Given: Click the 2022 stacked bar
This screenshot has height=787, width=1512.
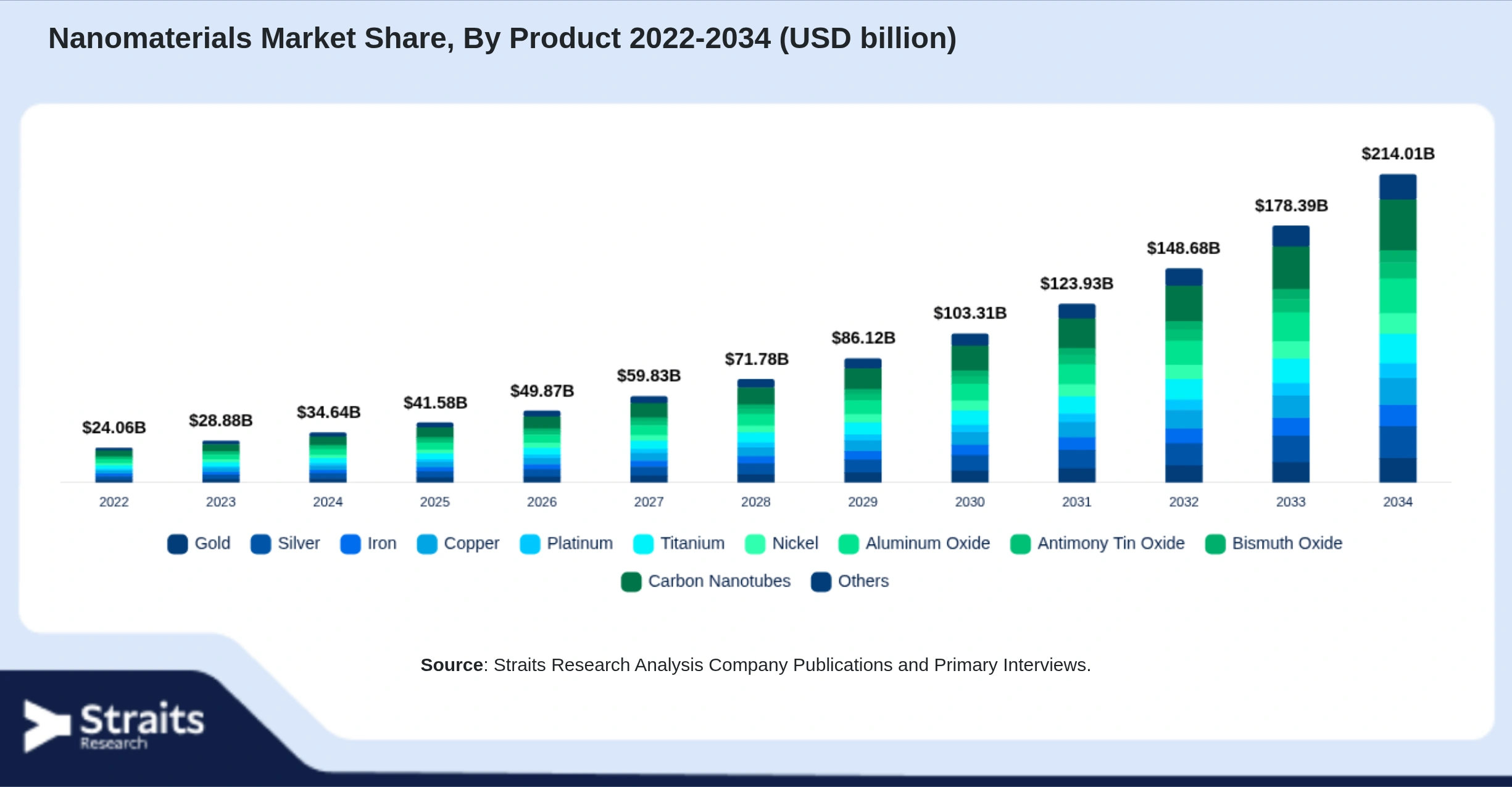Looking at the screenshot, I should pyautogui.click(x=114, y=465).
